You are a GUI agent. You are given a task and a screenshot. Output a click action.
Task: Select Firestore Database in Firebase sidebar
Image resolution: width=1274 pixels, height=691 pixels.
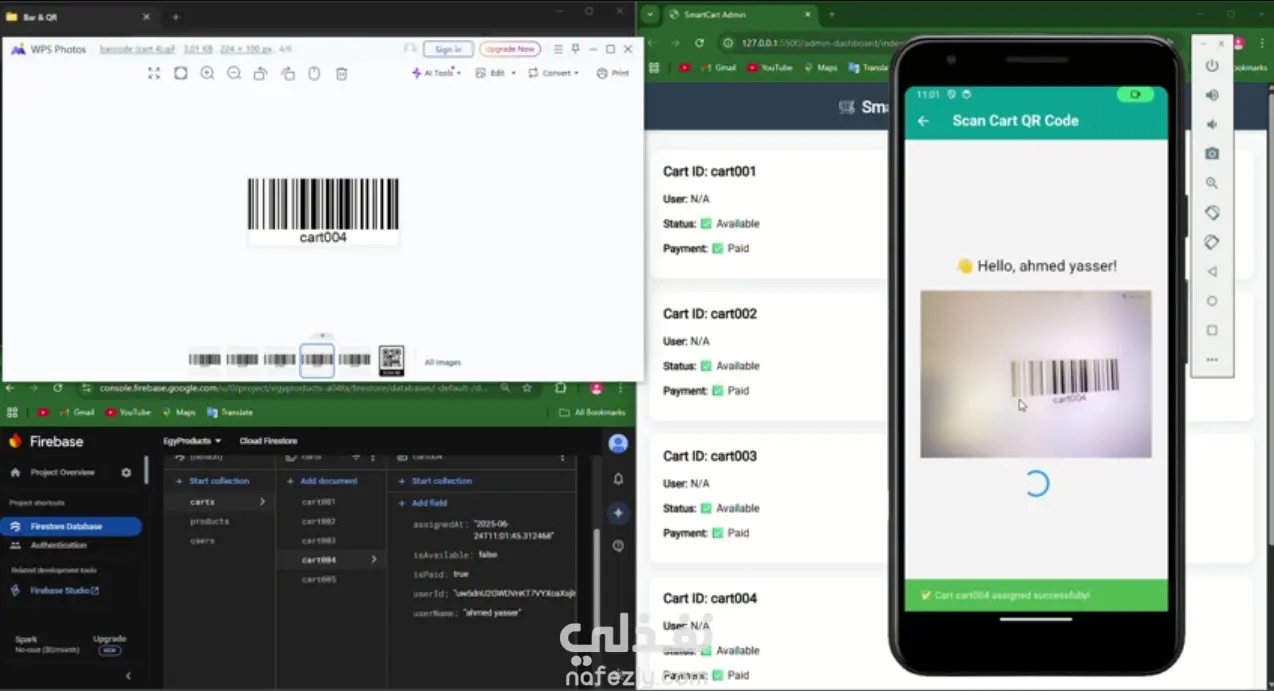tap(70, 526)
